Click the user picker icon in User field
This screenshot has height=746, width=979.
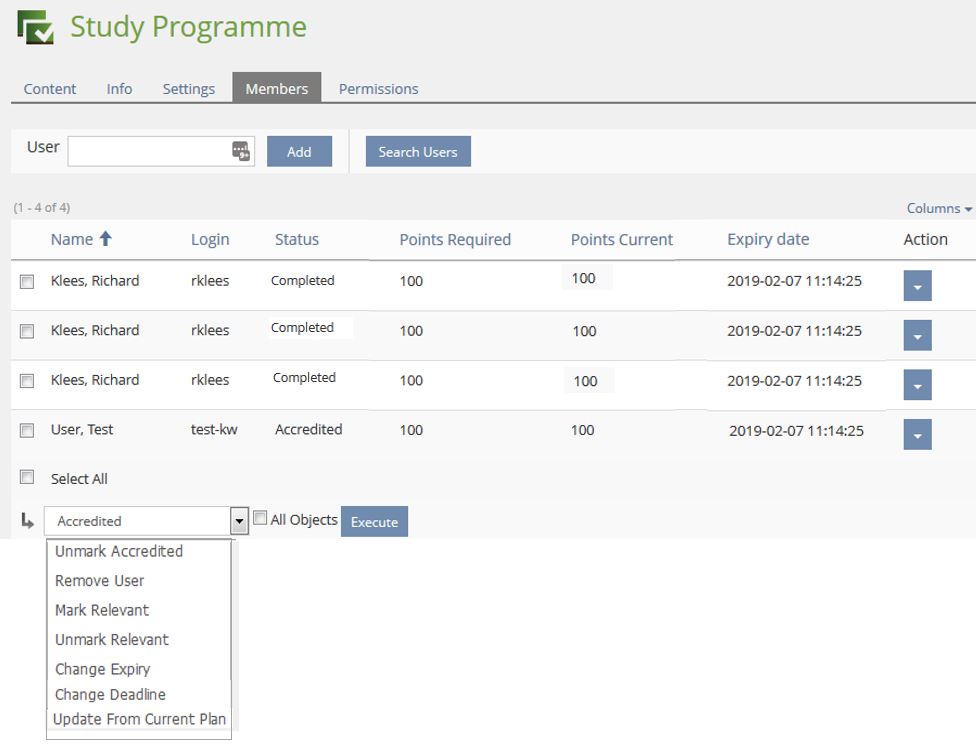coord(241,151)
